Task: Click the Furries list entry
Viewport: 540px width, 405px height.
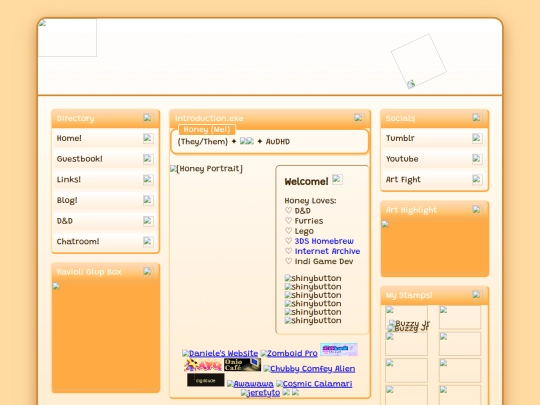Action: [x=309, y=221]
